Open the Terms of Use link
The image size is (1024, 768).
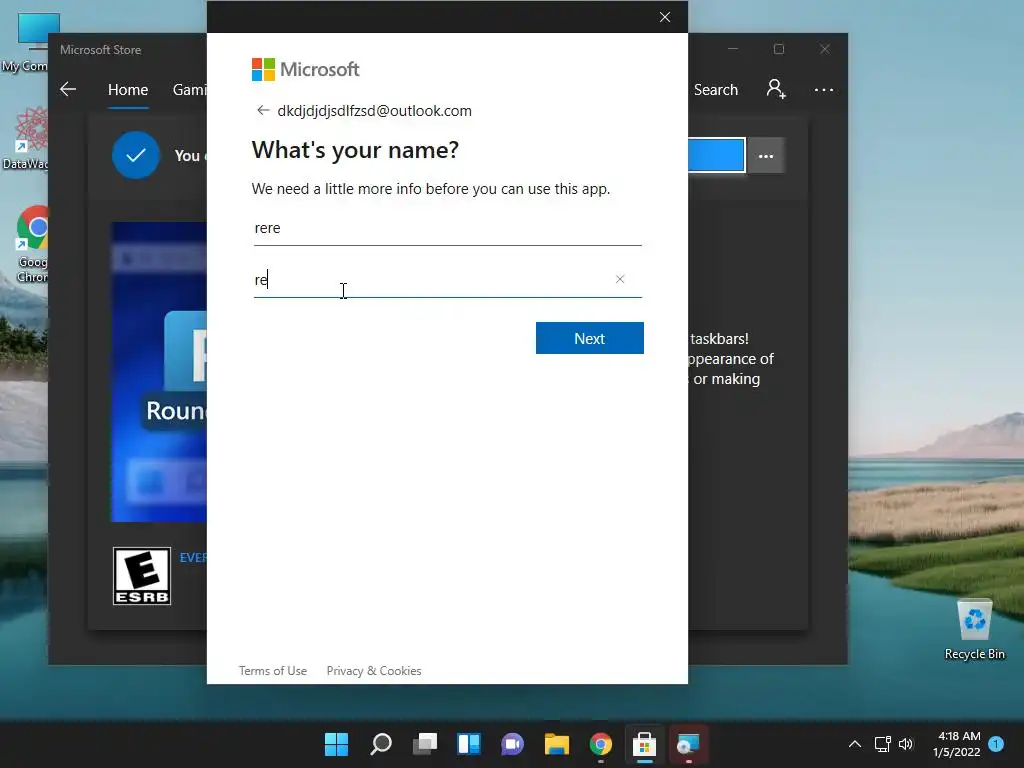[x=272, y=671]
